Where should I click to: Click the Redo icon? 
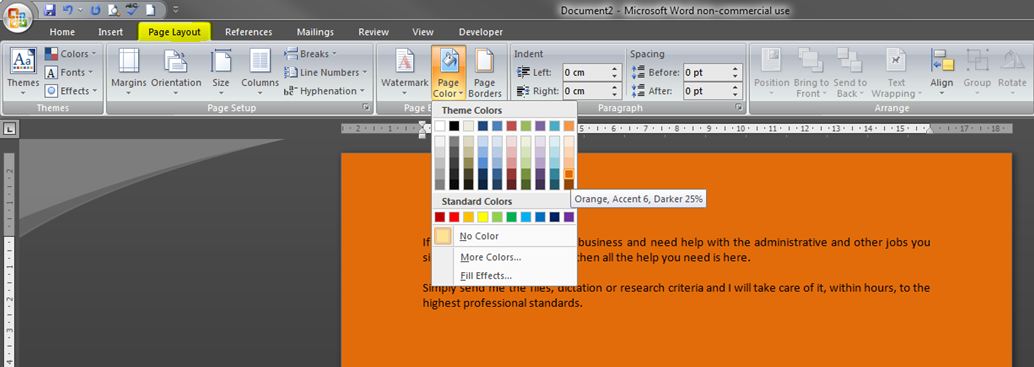(96, 11)
